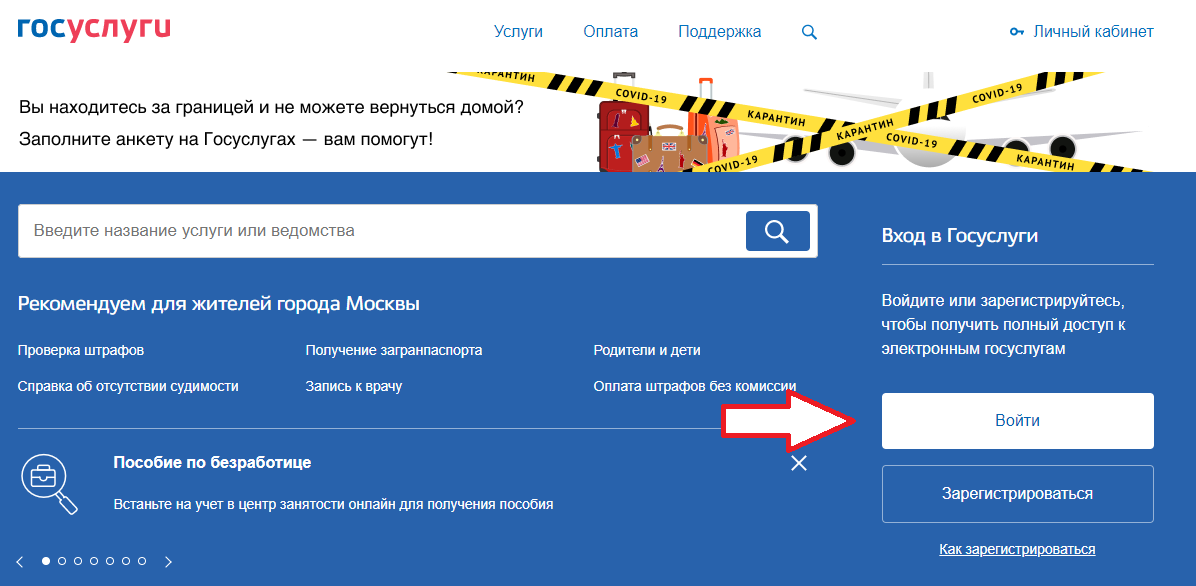Open the header search magnifier icon
The image size is (1196, 586).
coord(809,32)
